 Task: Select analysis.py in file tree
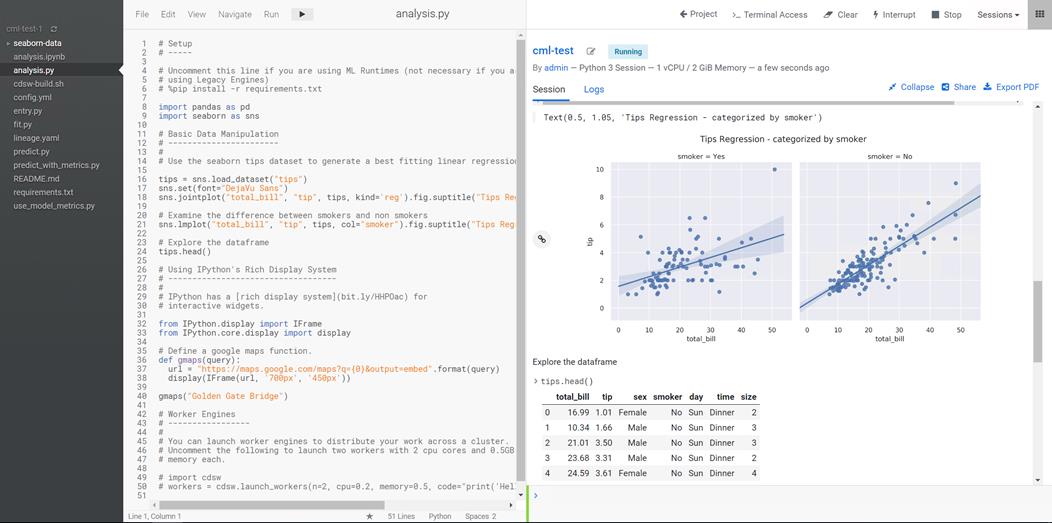click(34, 70)
